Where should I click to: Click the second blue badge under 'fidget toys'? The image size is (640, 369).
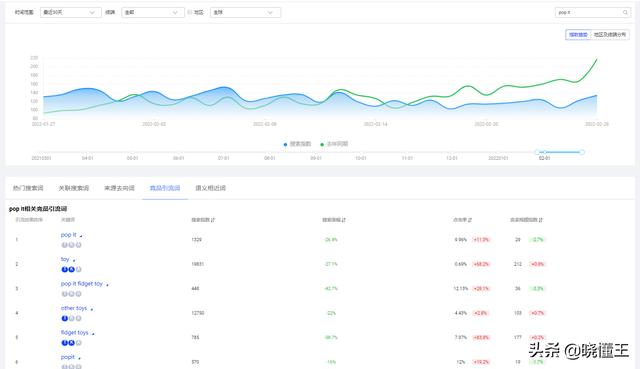[x=71, y=343]
